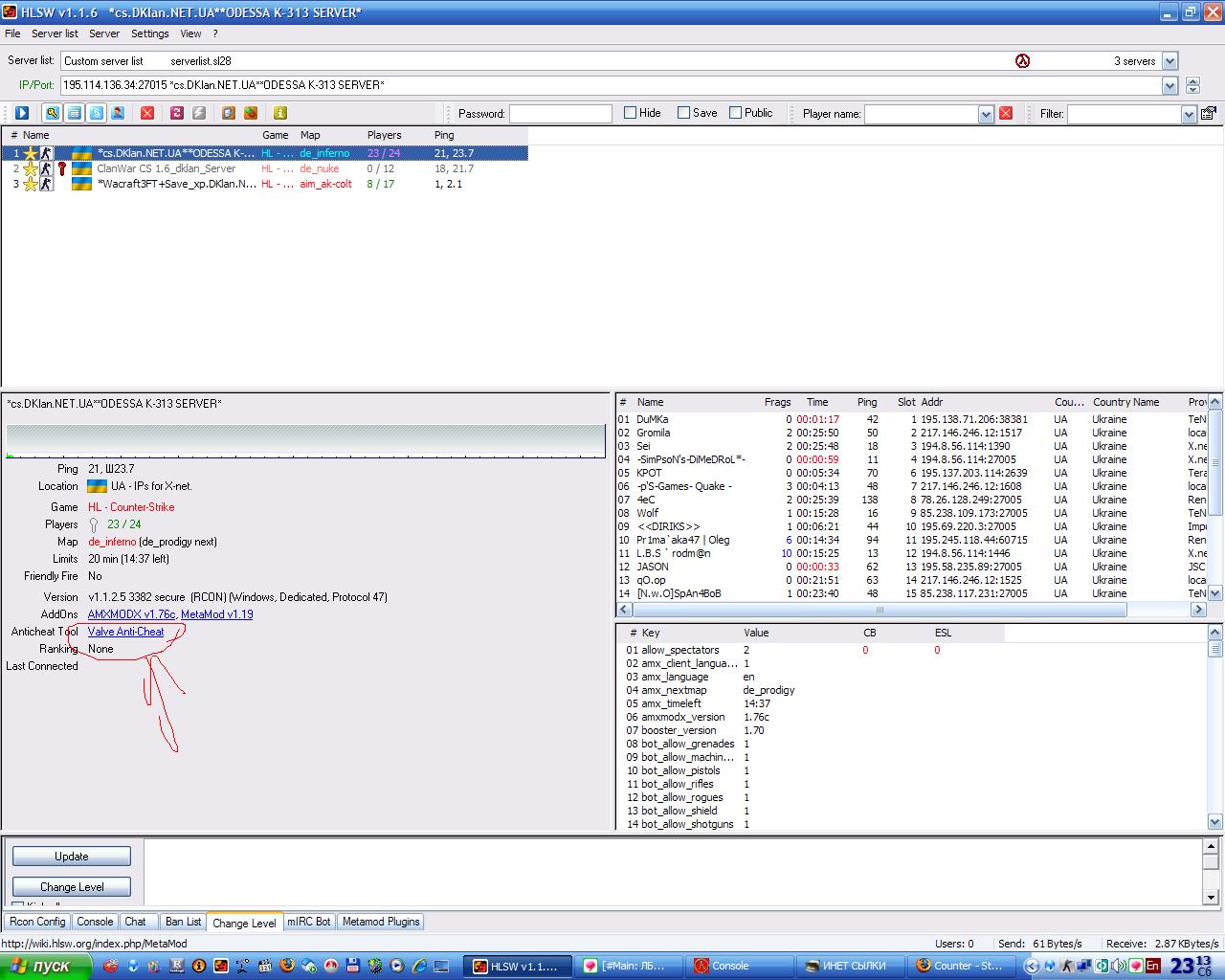Toggle the Public checkbox
Image resolution: width=1225 pixels, height=980 pixels.
click(735, 113)
